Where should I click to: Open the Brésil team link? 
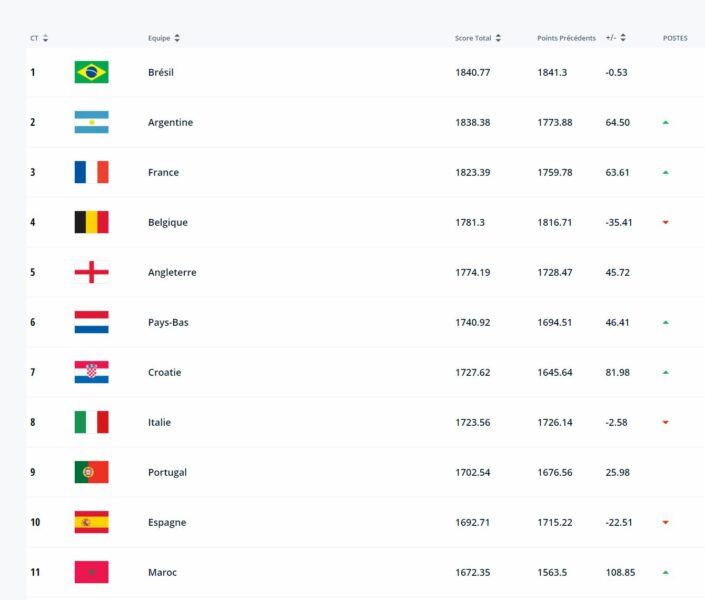point(161,72)
